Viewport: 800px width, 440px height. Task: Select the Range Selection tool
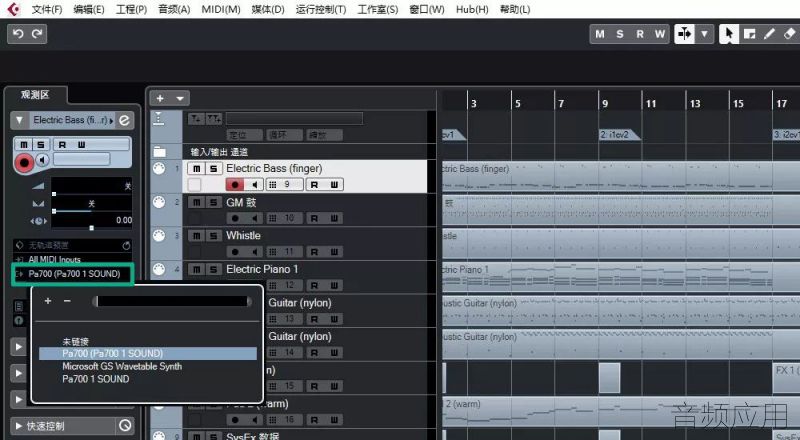(x=749, y=34)
